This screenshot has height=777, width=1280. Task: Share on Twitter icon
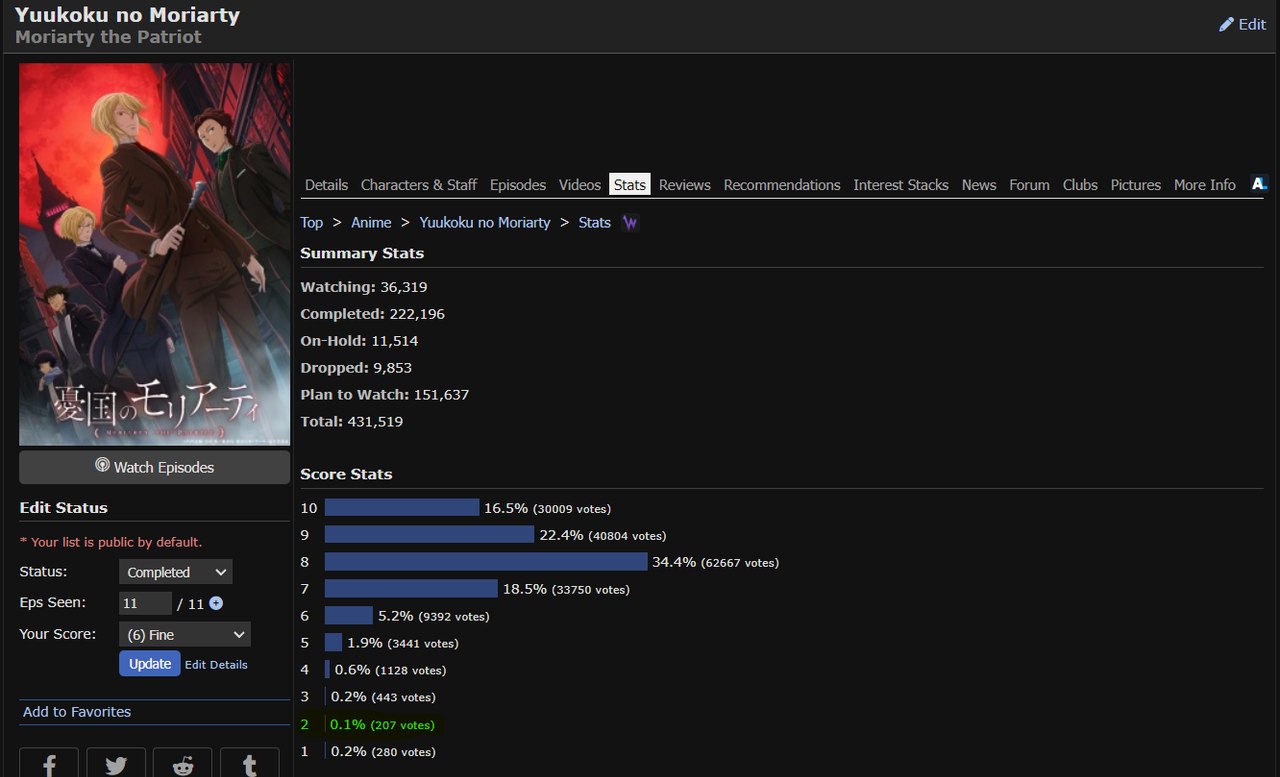(x=116, y=765)
